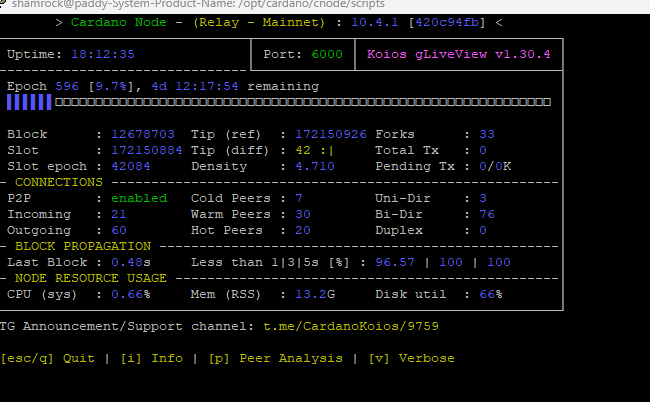Click the 'Less than 1|3|5s [%]' label

click(270, 262)
